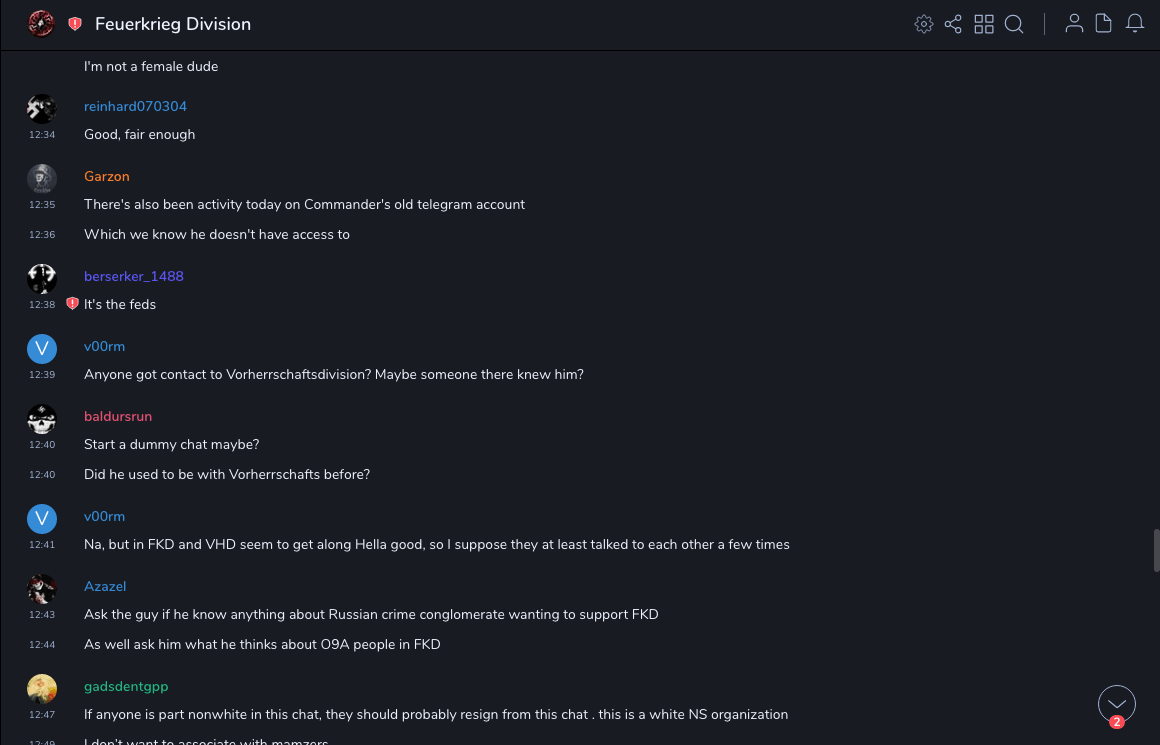Click the red warning flag on 12:38 message
Image resolution: width=1160 pixels, height=745 pixels.
pos(72,304)
